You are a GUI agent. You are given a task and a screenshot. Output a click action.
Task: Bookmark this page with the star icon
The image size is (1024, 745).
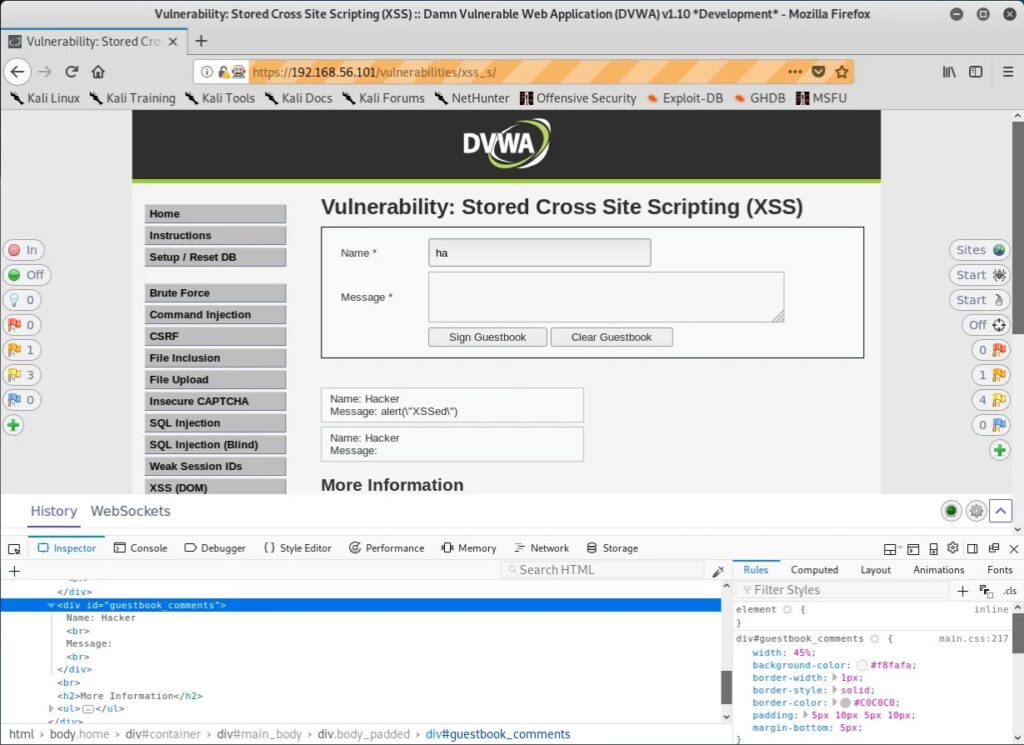click(842, 72)
